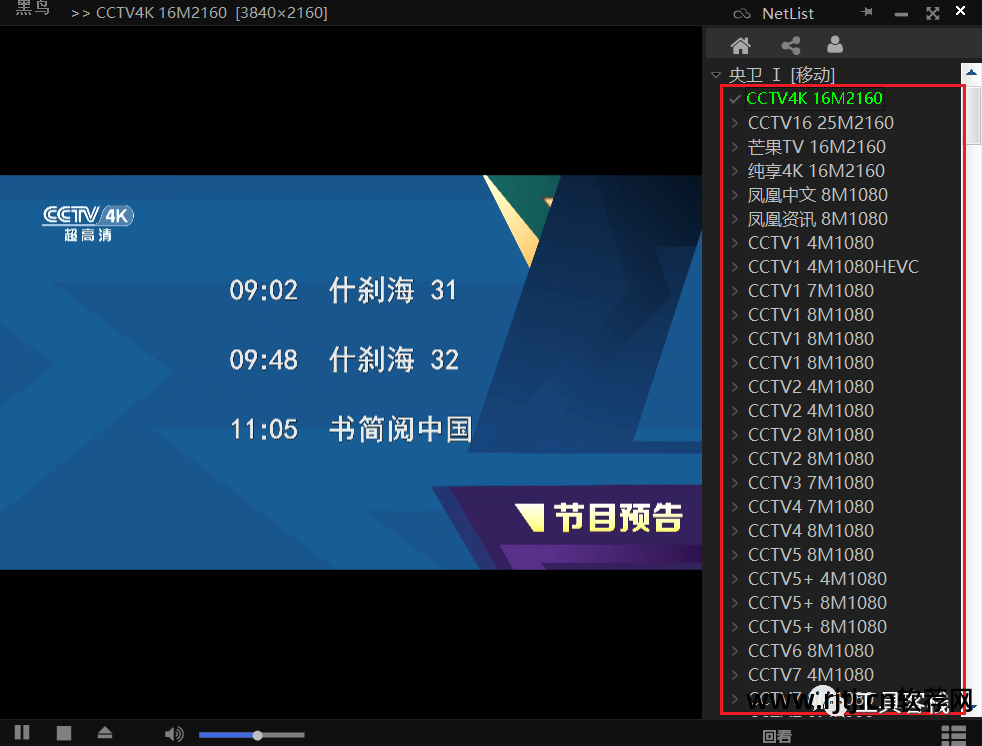
Task: Select the 凤凰中文 8M1080 channel
Action: click(x=817, y=195)
